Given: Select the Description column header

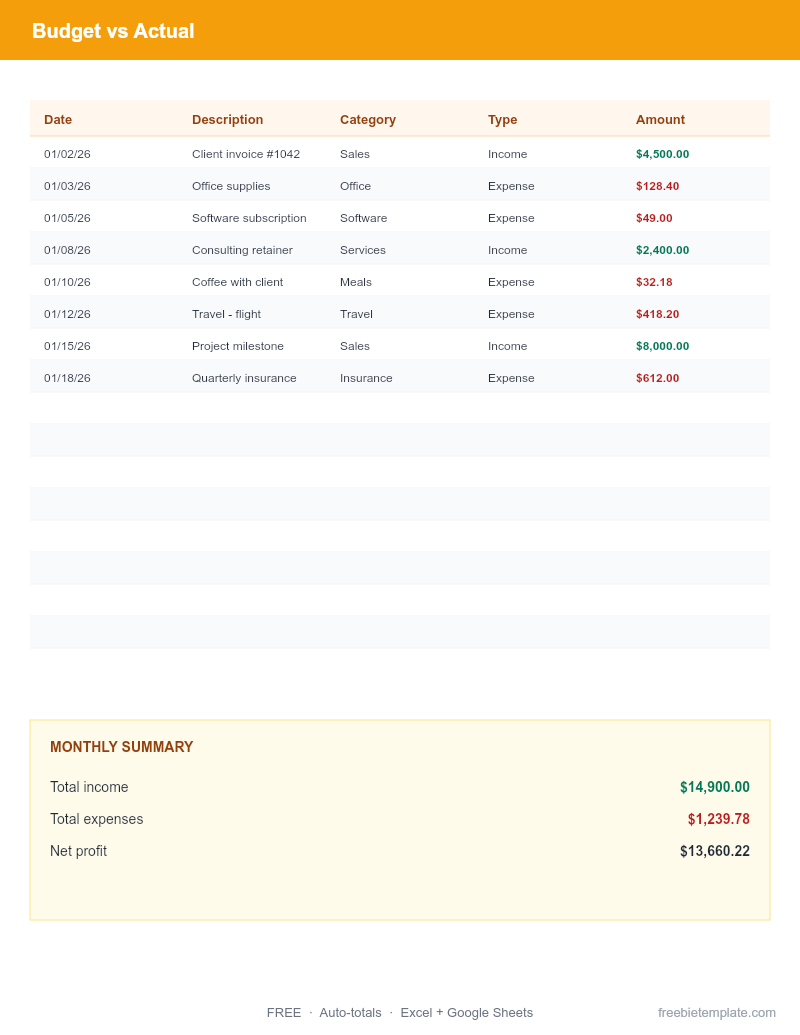Looking at the screenshot, I should 228,119.
